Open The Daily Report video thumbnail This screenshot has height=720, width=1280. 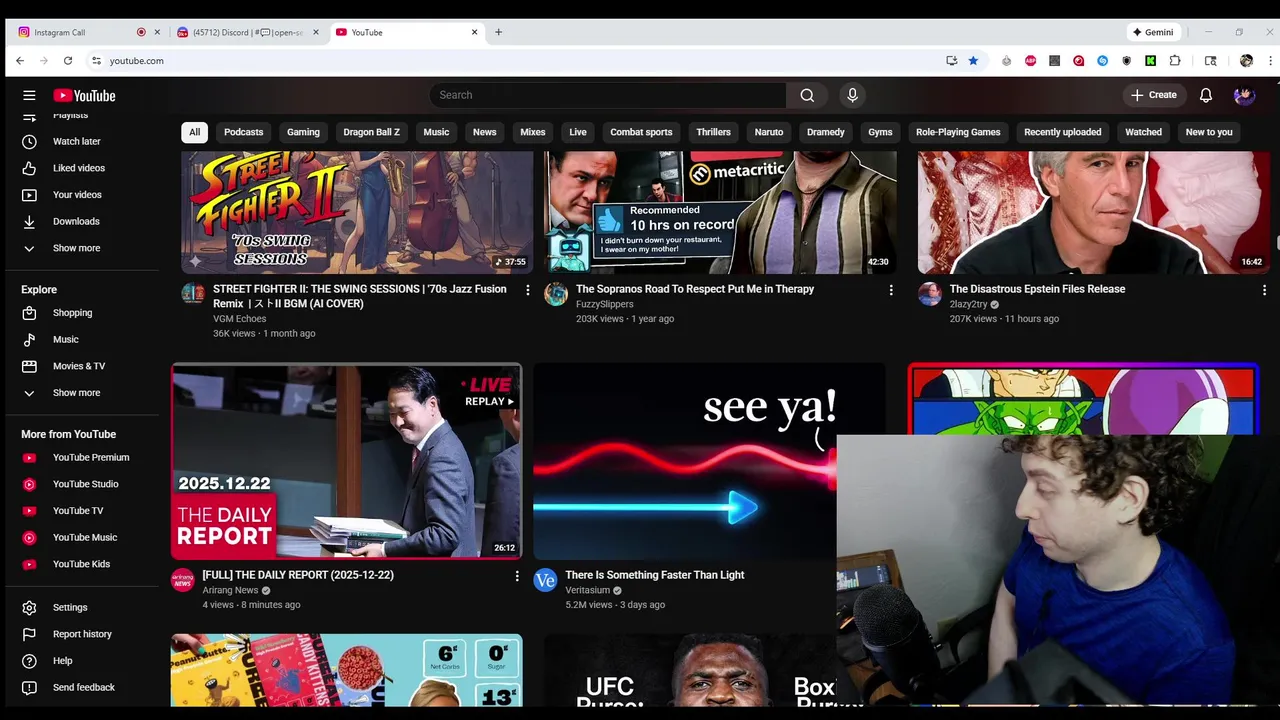[x=346, y=461]
